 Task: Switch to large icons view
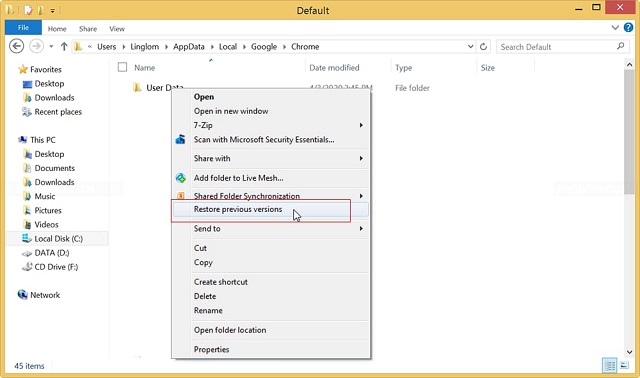click(x=624, y=365)
